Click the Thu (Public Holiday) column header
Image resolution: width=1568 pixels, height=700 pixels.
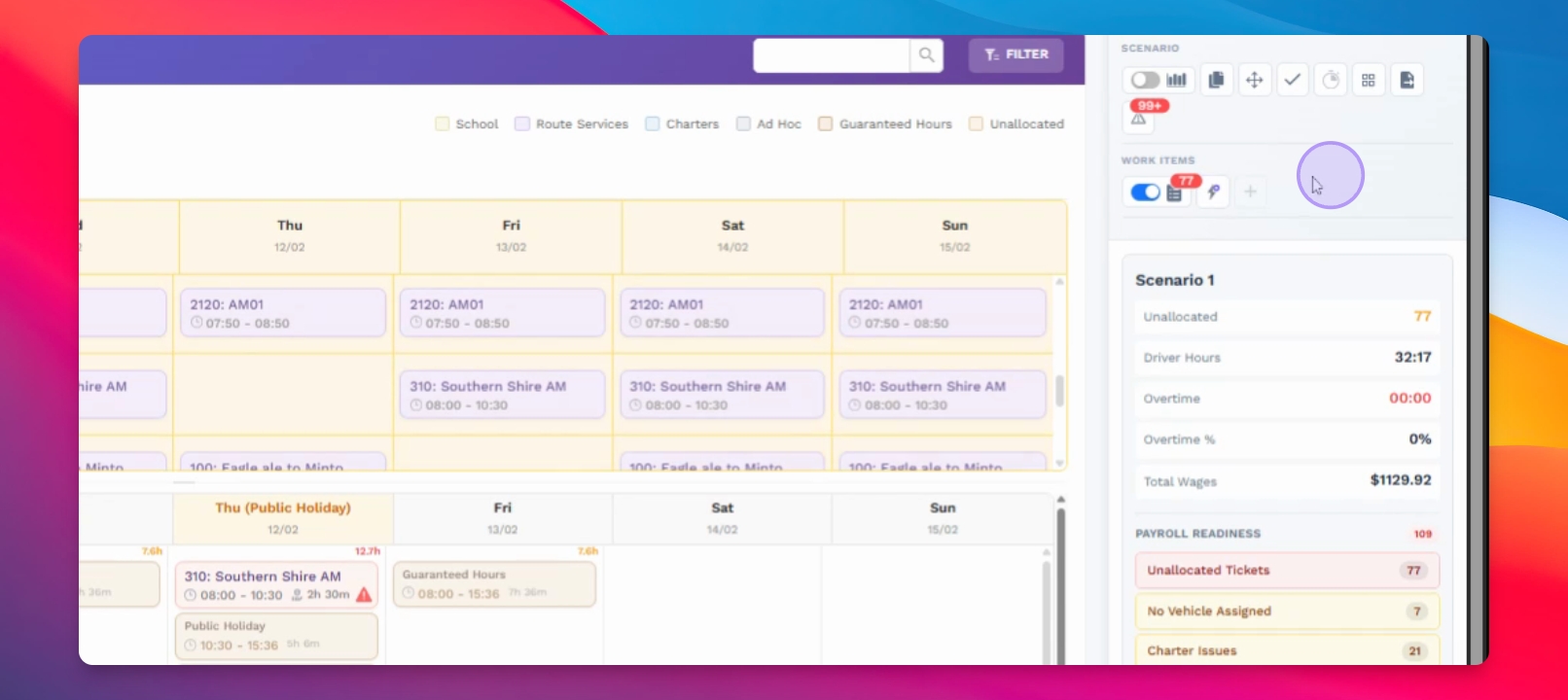[x=283, y=518]
